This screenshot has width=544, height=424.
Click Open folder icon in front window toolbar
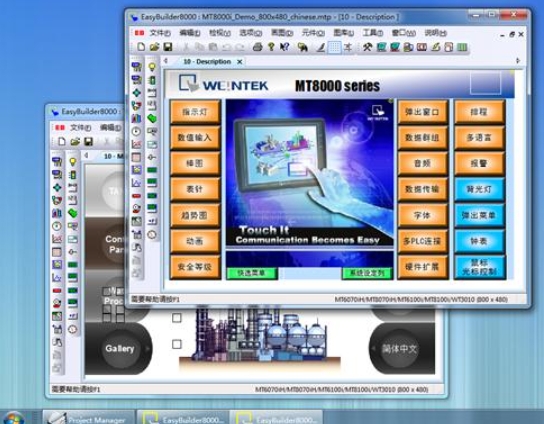pyautogui.click(x=154, y=47)
